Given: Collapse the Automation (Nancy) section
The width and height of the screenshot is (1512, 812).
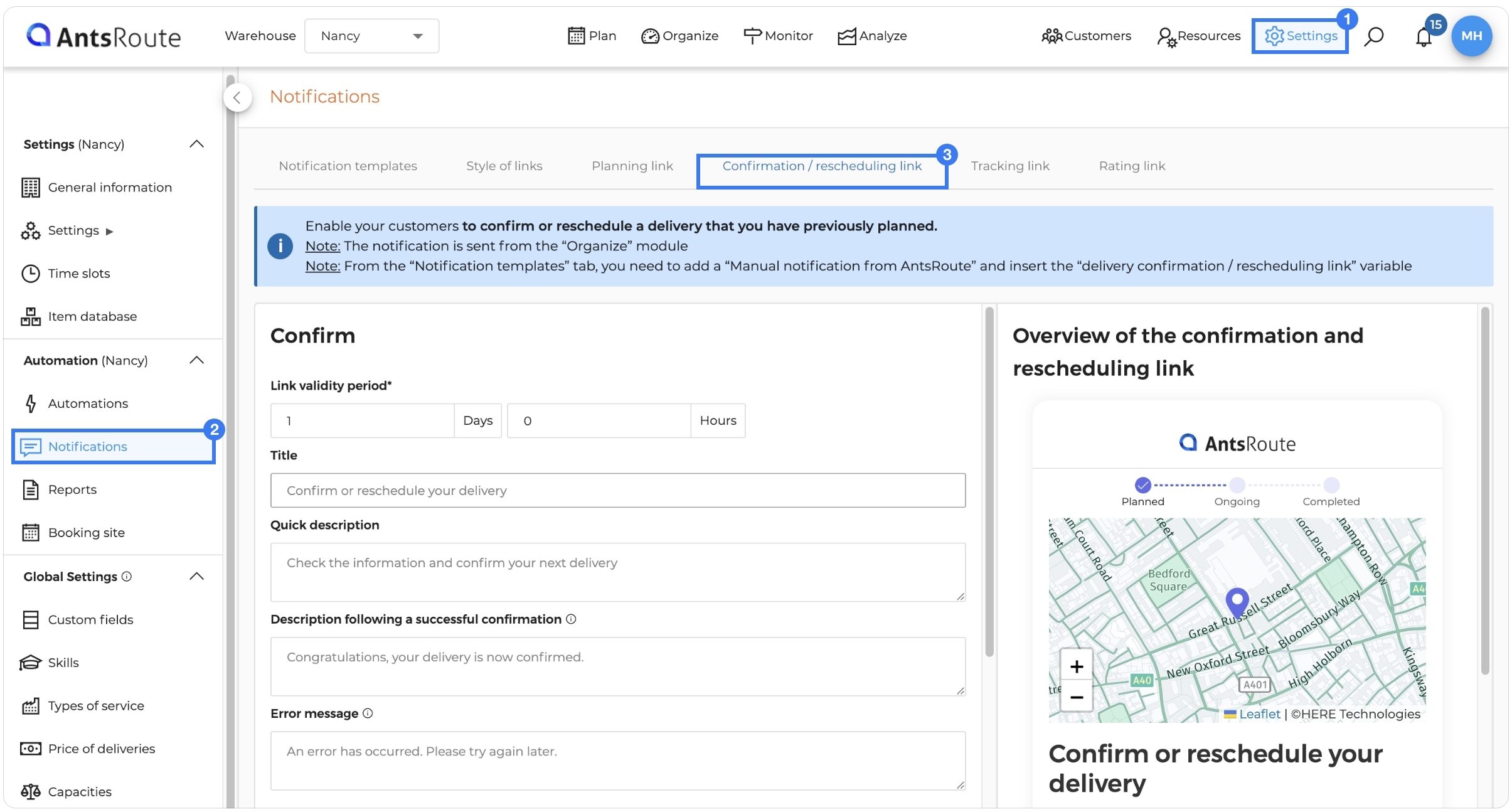Looking at the screenshot, I should click(x=196, y=360).
